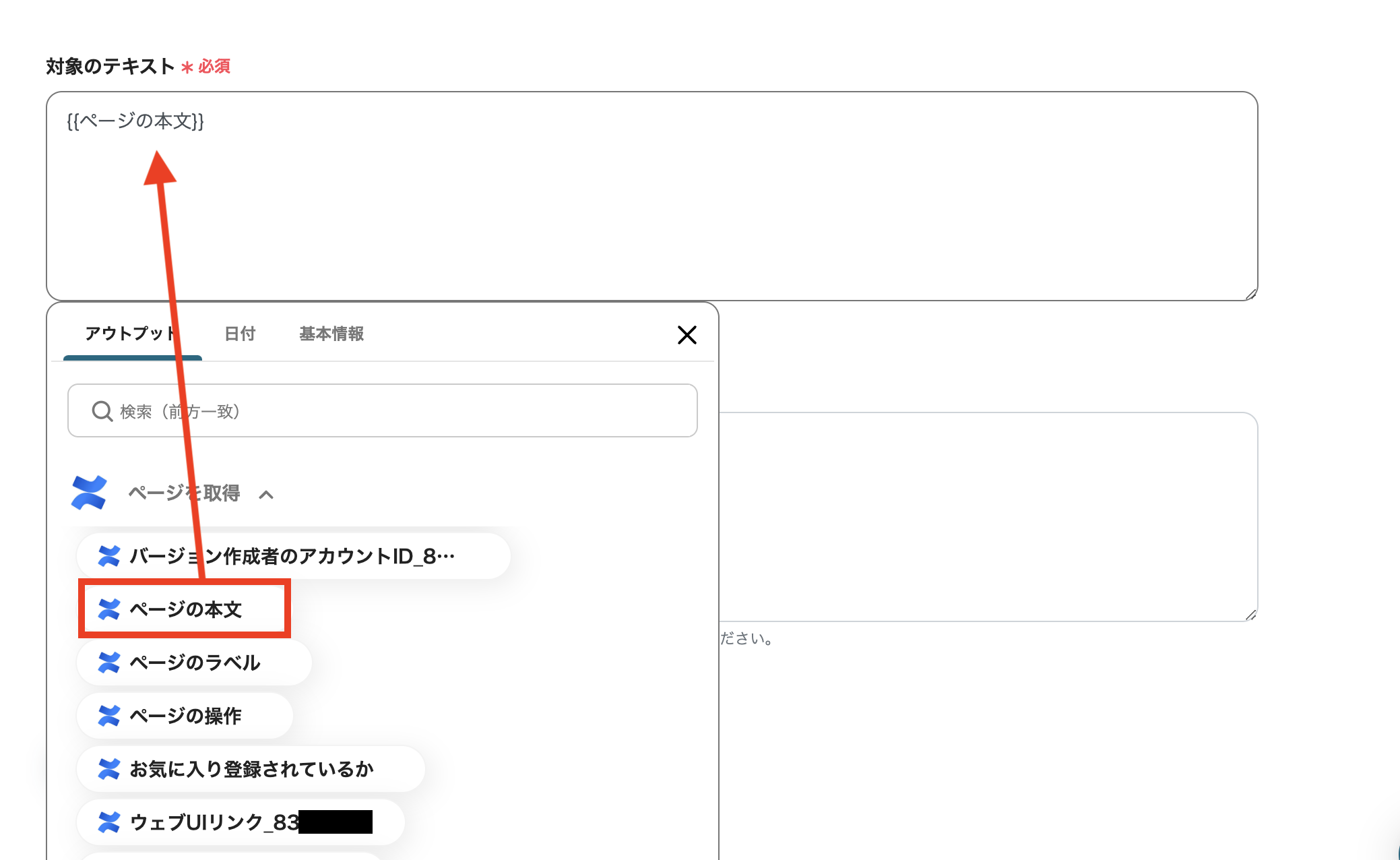Click the Confluence icon on ページの本文 item
1400x860 pixels.
point(110,609)
